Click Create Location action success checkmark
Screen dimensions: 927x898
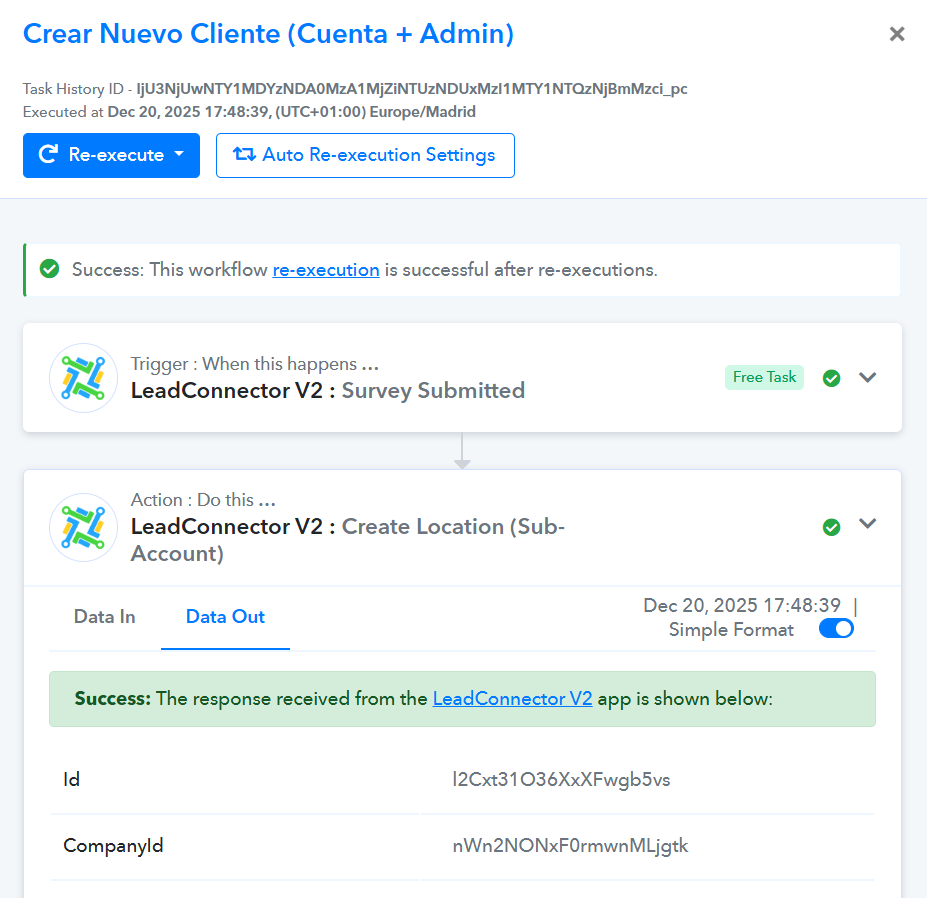click(831, 526)
